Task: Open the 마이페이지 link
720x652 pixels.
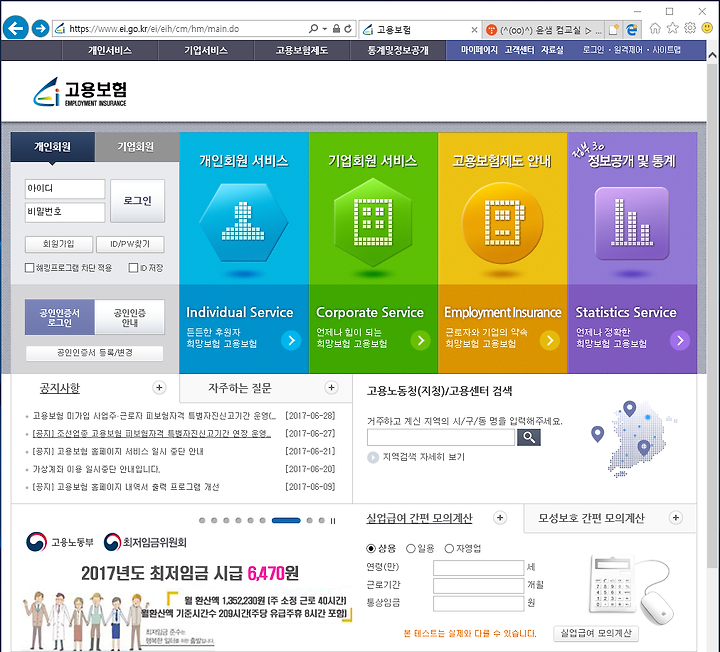Action: point(479,50)
